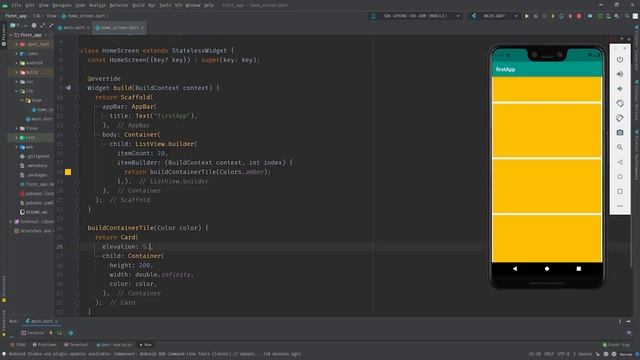Viewport: 640px width, 360px height.
Task: Click the itemCount: 20 code line
Action: [142, 153]
